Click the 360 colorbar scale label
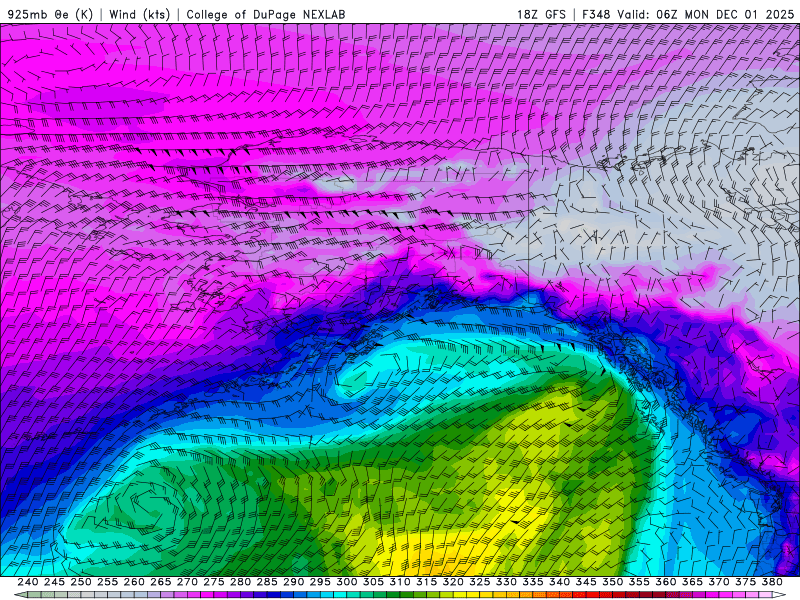This screenshot has width=800, height=600. (x=666, y=582)
